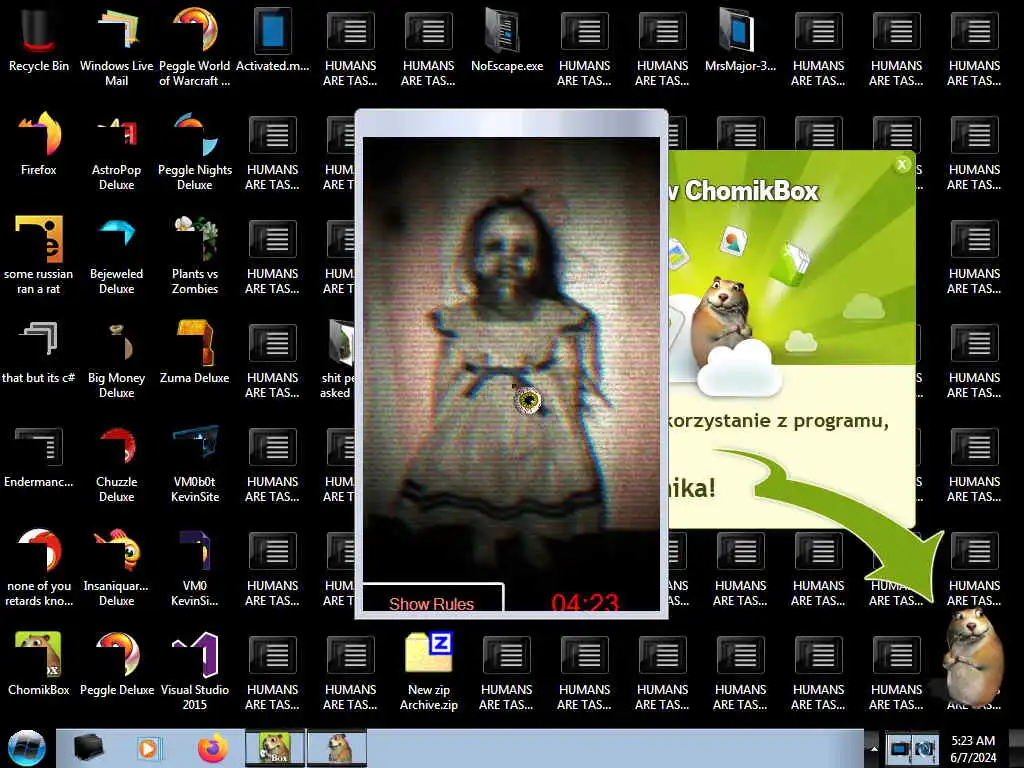
Task: Open Firefox desktop shortcut
Action: [x=39, y=144]
